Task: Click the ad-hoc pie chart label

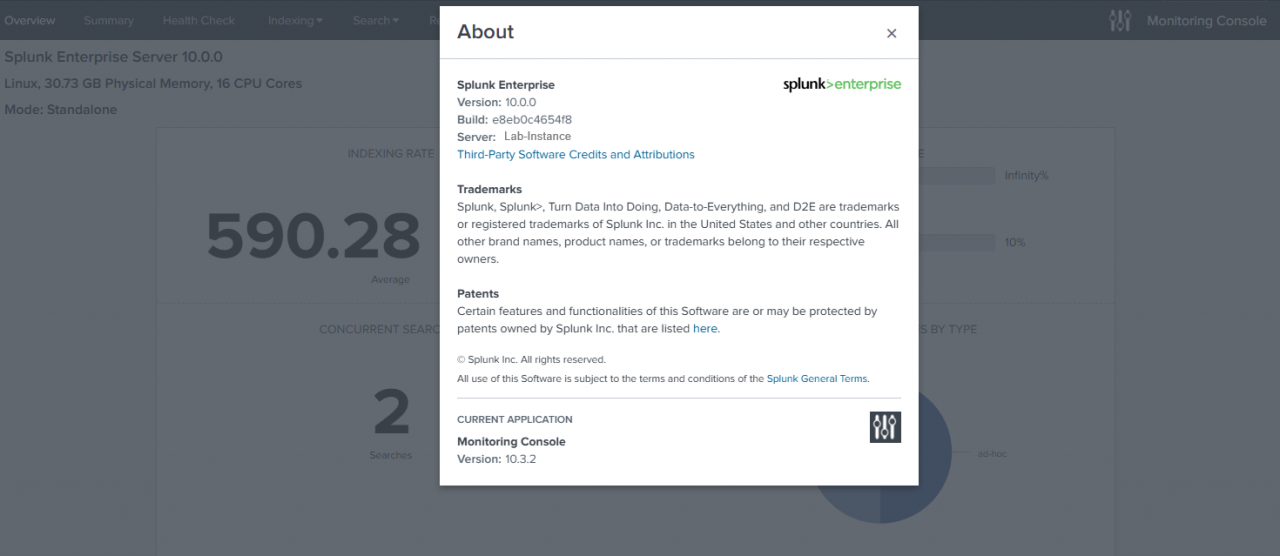Action: tap(992, 454)
